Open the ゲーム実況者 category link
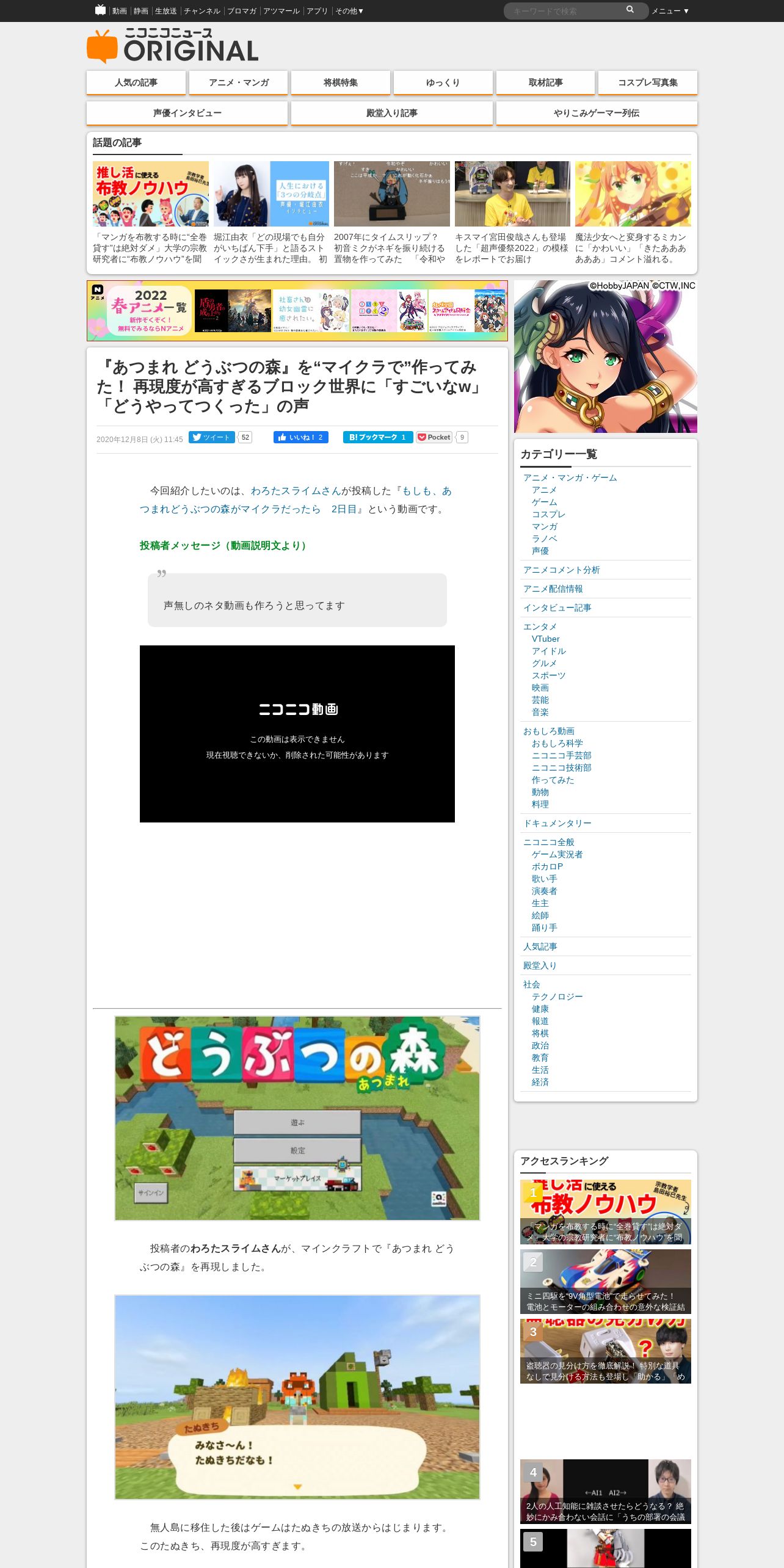This screenshot has width=784, height=1568. [x=557, y=854]
